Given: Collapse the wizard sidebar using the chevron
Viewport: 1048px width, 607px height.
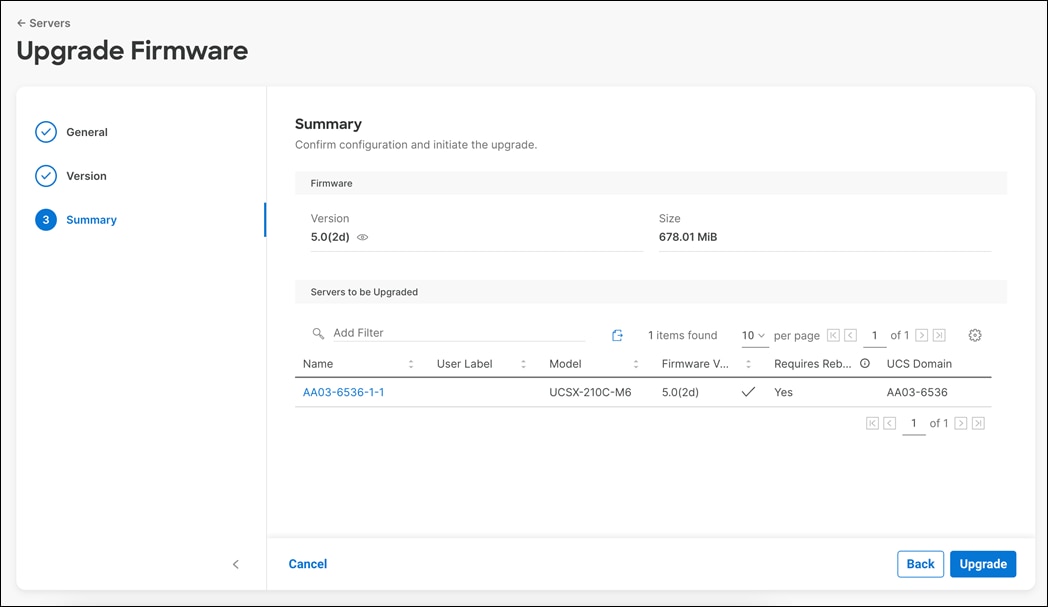Looking at the screenshot, I should [x=236, y=564].
